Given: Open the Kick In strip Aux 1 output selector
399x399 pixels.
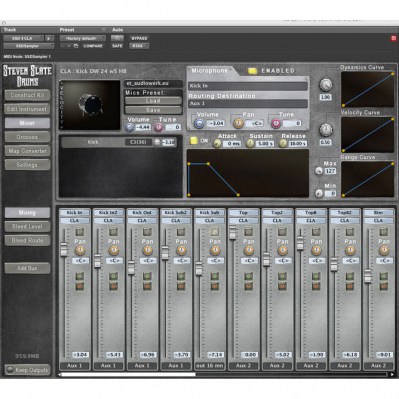Looking at the screenshot, I should tap(75, 366).
